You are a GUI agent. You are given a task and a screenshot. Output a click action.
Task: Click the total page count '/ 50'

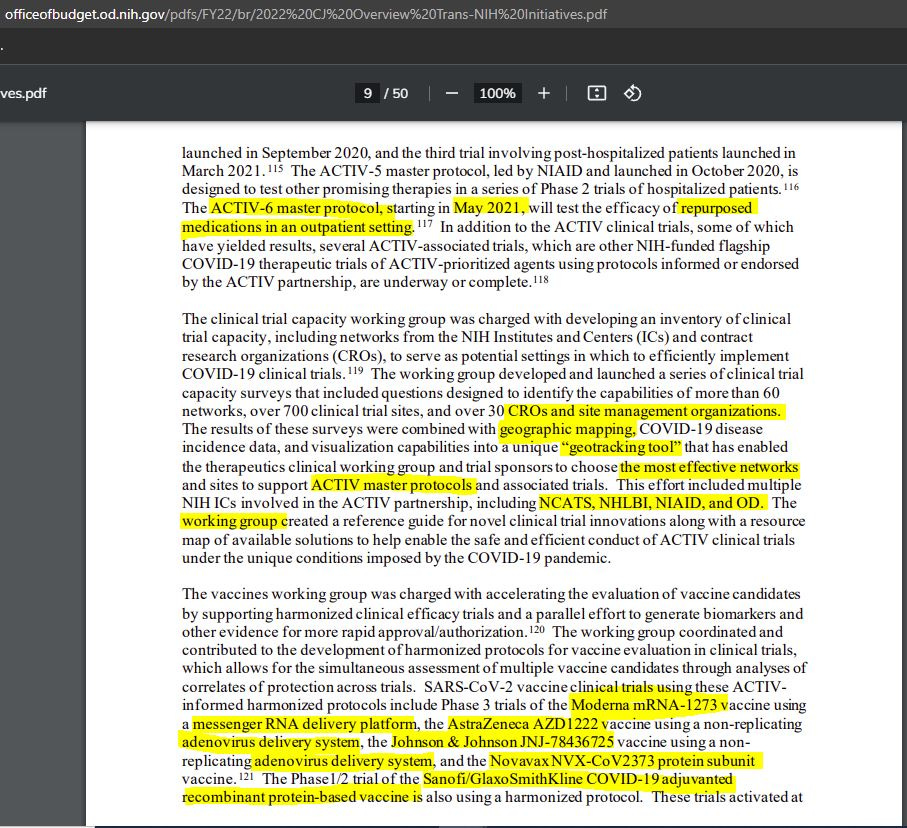(x=396, y=93)
